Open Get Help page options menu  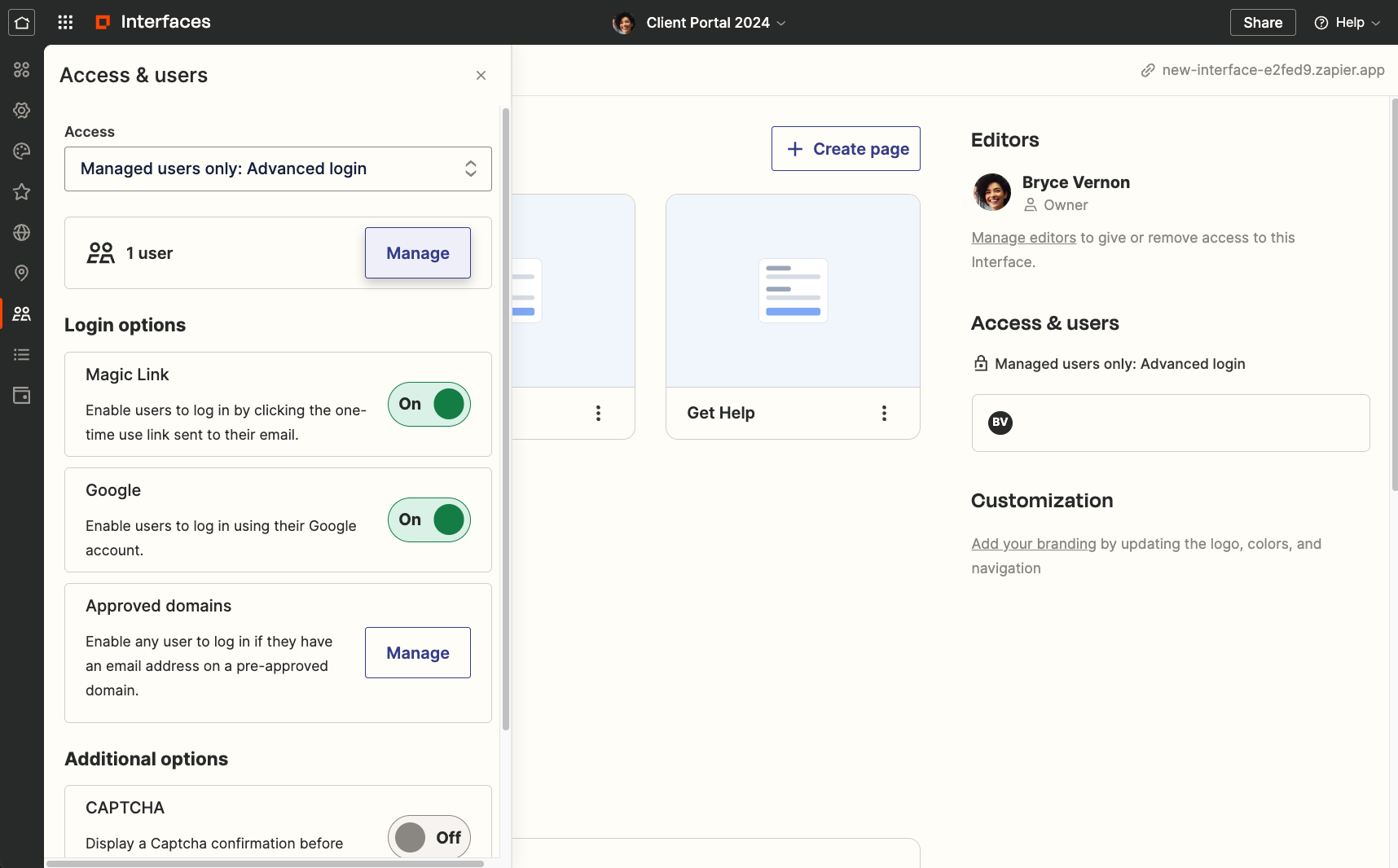tap(884, 413)
